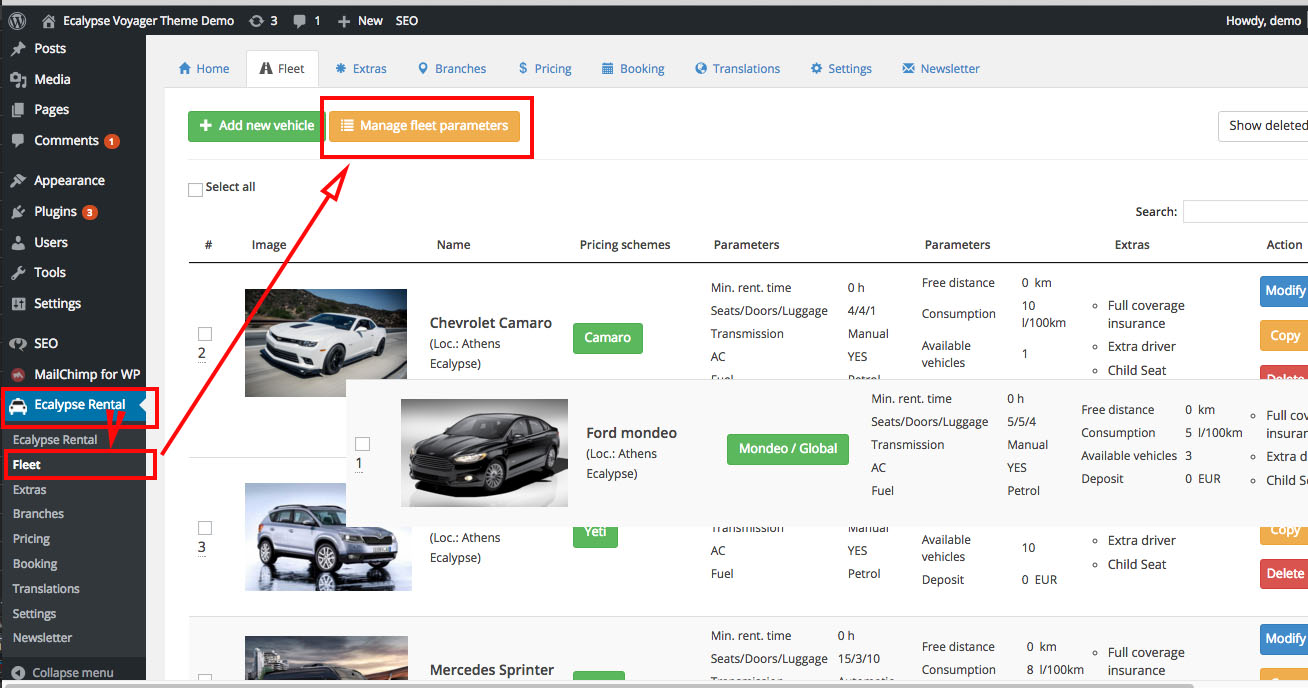This screenshot has width=1308, height=688.
Task: Open the Branches submenu item
Action: click(x=38, y=514)
